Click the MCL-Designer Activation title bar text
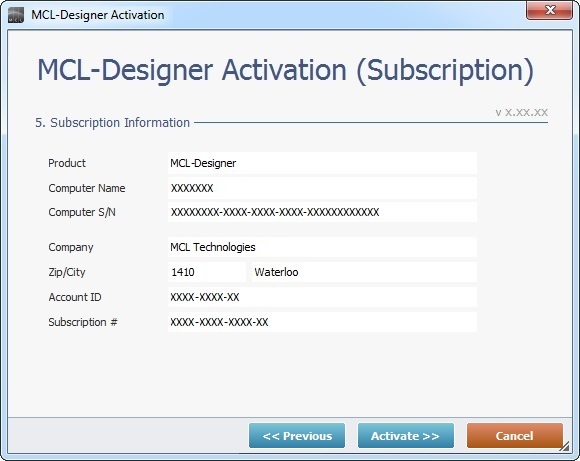The image size is (580, 461). 98,15
